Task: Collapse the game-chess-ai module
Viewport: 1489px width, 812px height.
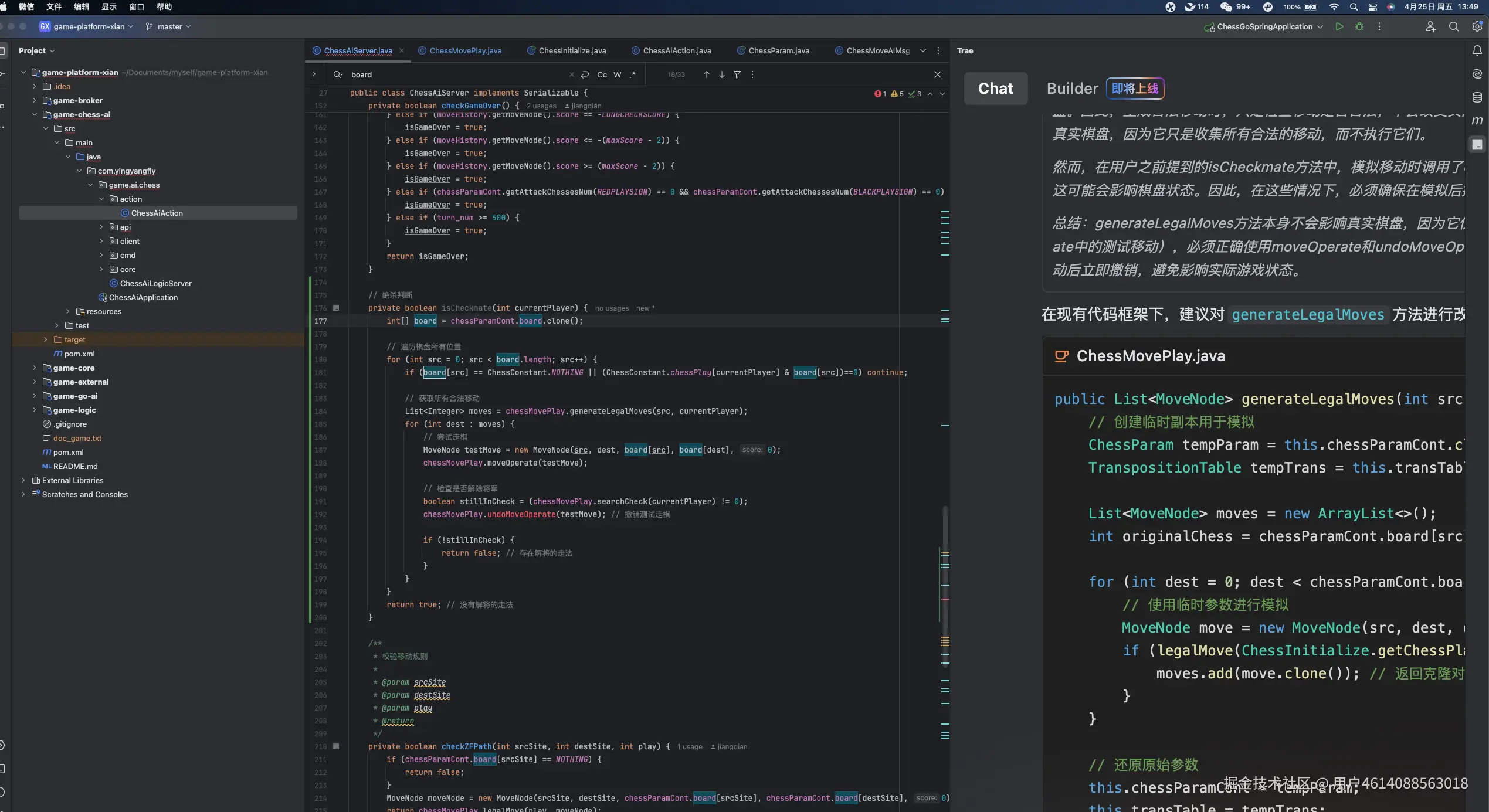Action: coord(35,114)
